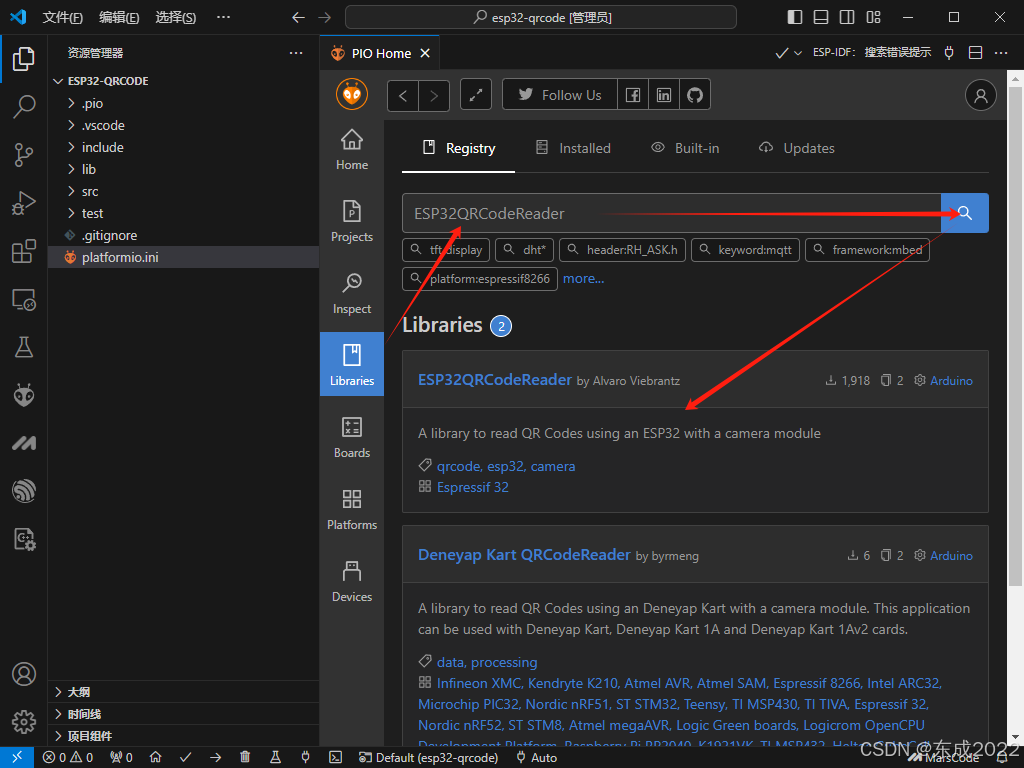Open the Extensions view
Viewport: 1024px width, 768px height.
pyautogui.click(x=24, y=251)
